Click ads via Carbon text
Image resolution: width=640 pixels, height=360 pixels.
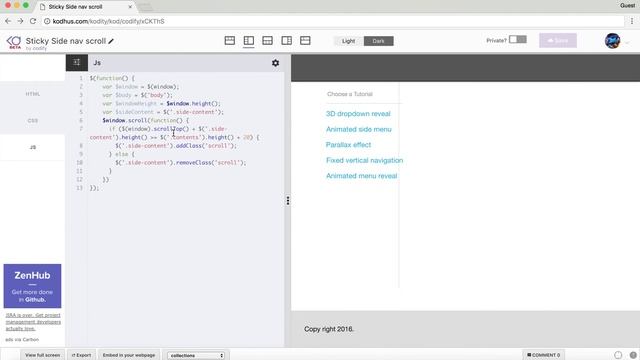[x=22, y=340]
